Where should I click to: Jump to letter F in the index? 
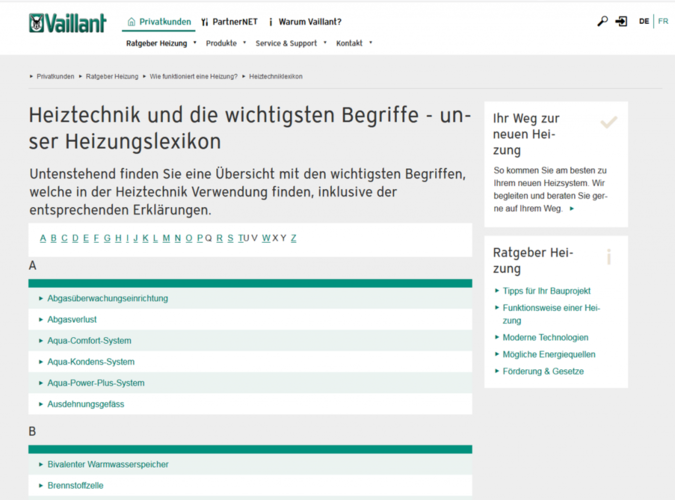(96, 238)
